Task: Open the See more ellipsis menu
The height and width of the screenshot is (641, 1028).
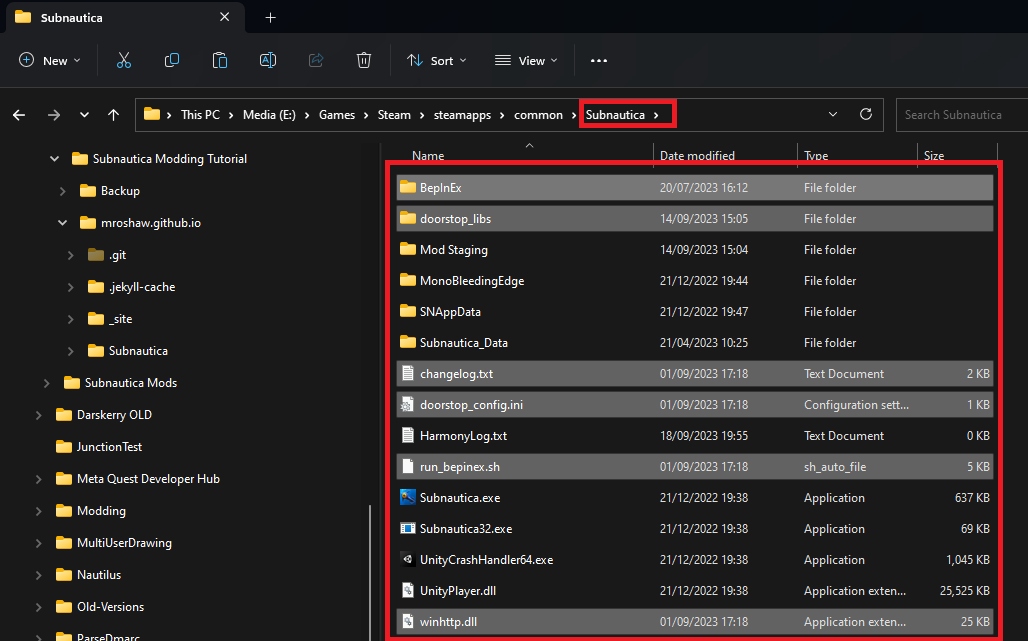Action: (x=599, y=61)
